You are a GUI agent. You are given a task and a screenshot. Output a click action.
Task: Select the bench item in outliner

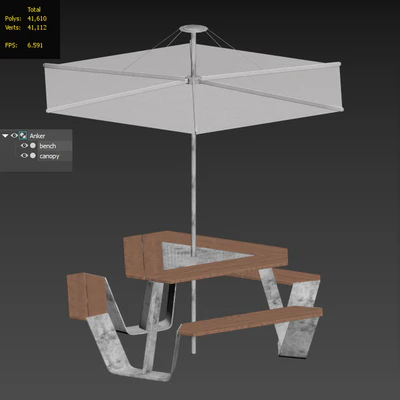coord(48,146)
